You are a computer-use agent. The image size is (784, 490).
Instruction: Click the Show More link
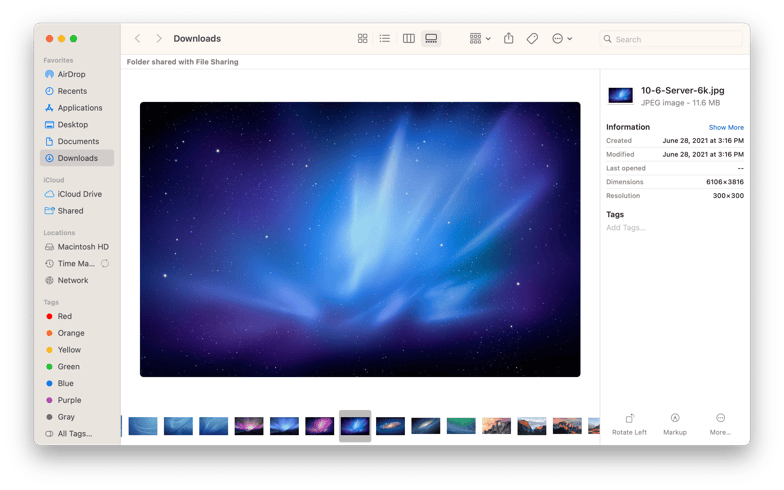(726, 128)
